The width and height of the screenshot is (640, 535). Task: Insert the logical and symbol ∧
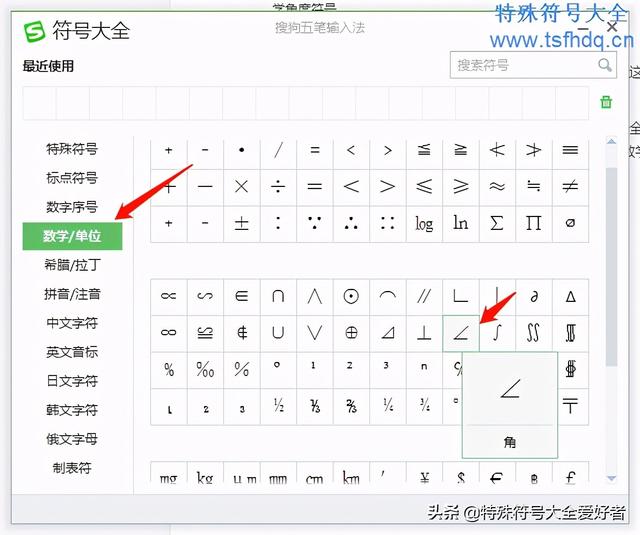pyautogui.click(x=315, y=297)
